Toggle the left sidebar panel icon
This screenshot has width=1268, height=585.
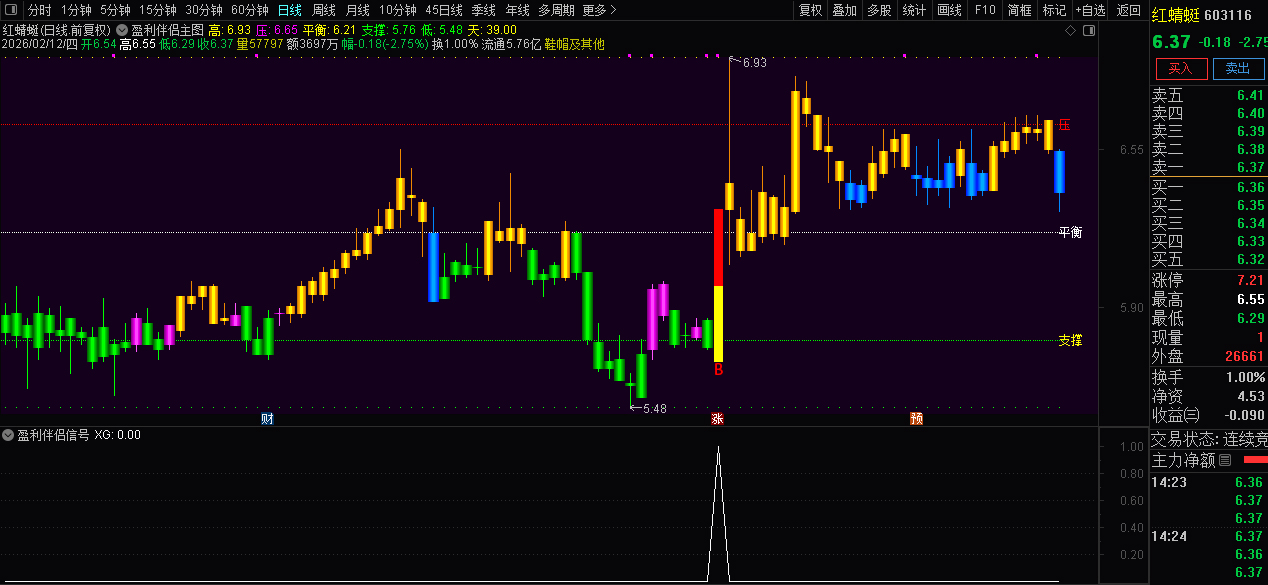coord(11,10)
